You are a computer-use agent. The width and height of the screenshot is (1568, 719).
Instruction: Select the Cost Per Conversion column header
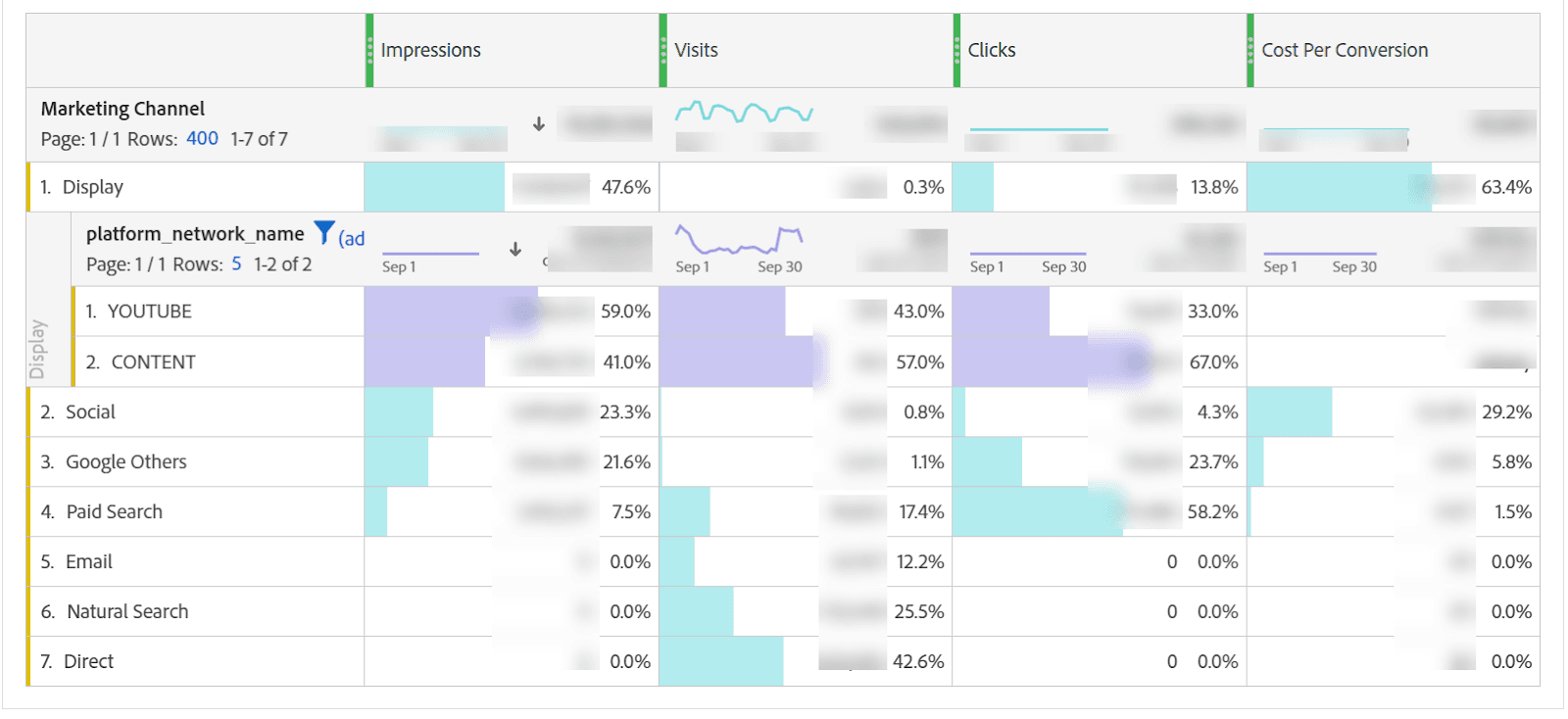1345,49
